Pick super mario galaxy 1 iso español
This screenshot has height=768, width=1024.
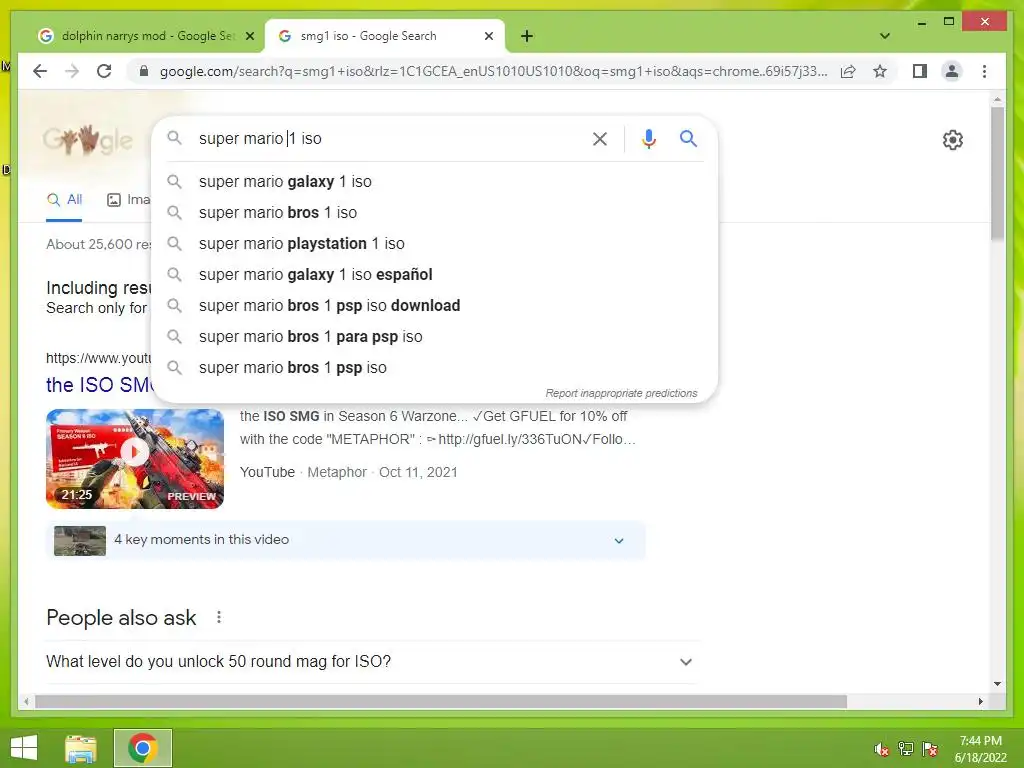pos(435,274)
